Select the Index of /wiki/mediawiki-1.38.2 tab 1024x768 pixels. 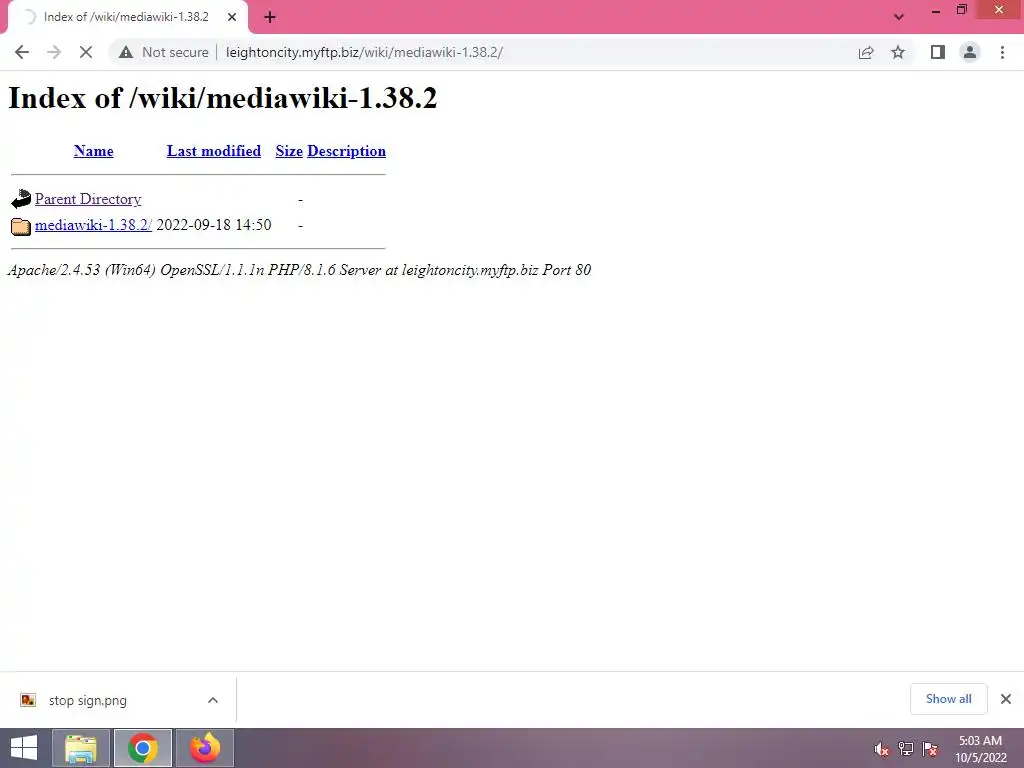tap(126, 17)
